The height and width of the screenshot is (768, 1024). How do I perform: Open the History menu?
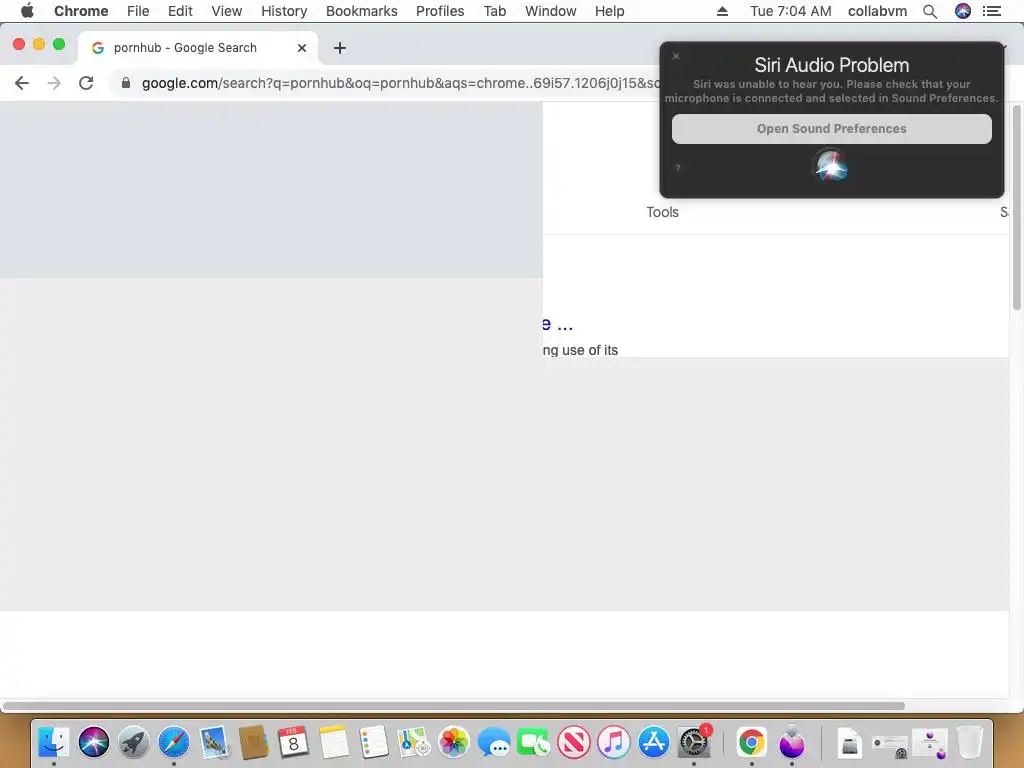pyautogui.click(x=284, y=11)
